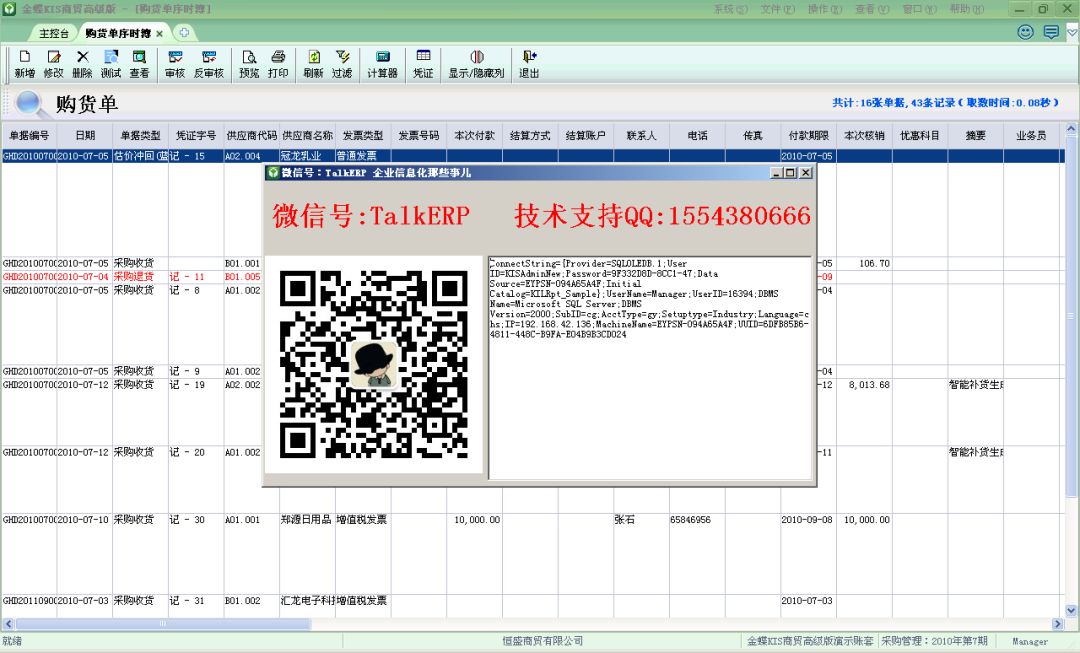Screen dimensions: 1080x653
Task: Open the 文件(F) menu
Action: click(778, 9)
